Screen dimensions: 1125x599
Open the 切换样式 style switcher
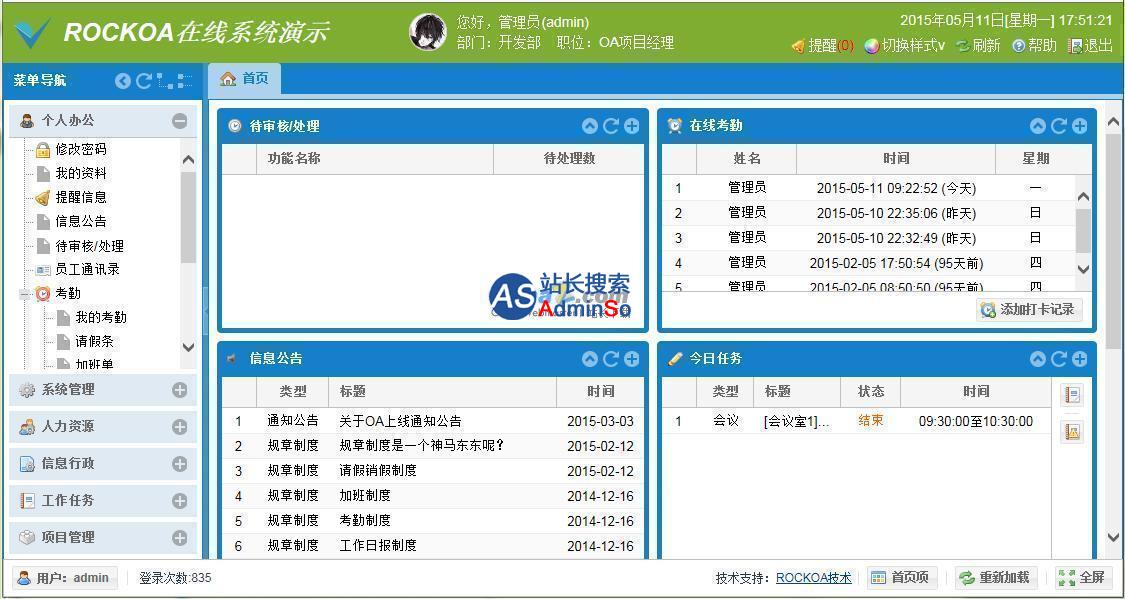tap(905, 46)
